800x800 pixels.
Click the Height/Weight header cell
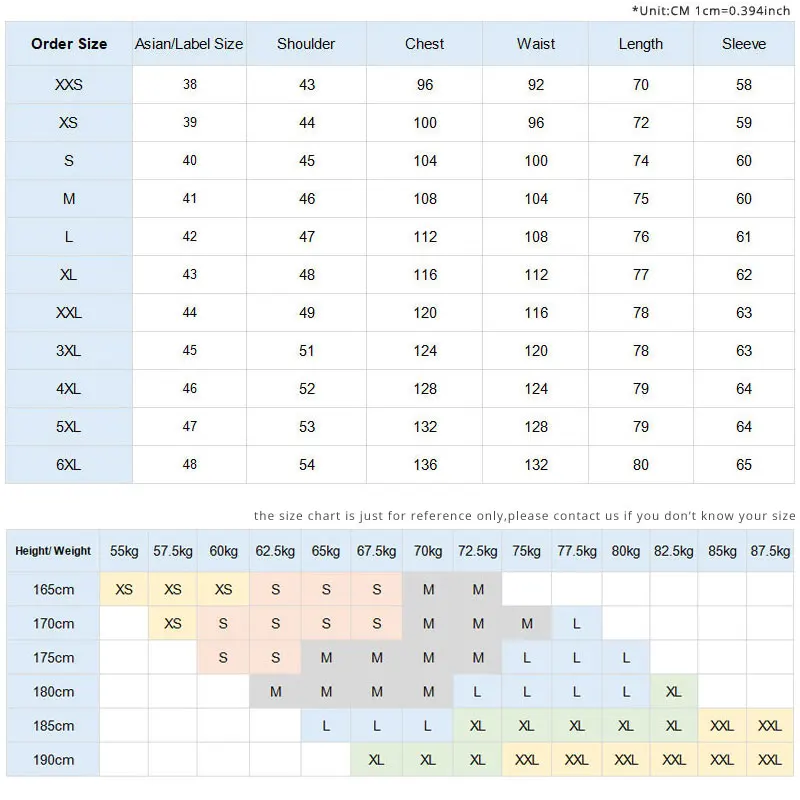tap(53, 551)
